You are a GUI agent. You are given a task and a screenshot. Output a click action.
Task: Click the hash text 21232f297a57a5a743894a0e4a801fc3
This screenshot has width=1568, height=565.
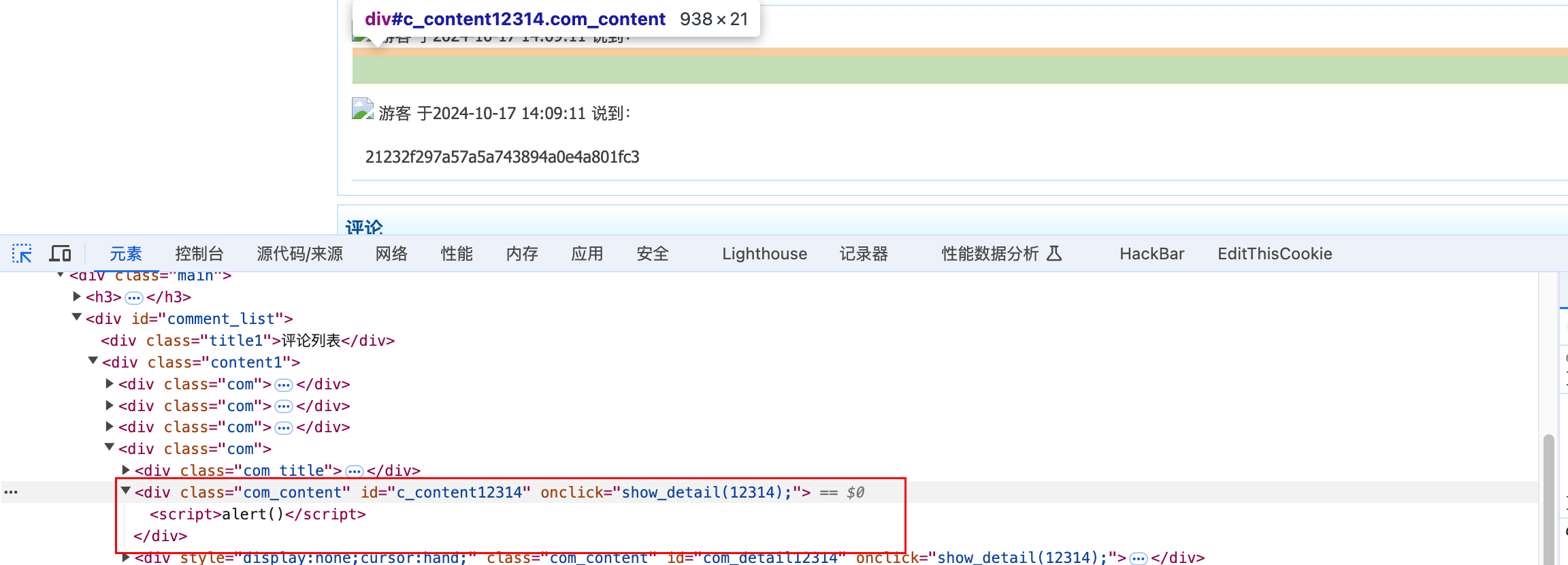[502, 157]
